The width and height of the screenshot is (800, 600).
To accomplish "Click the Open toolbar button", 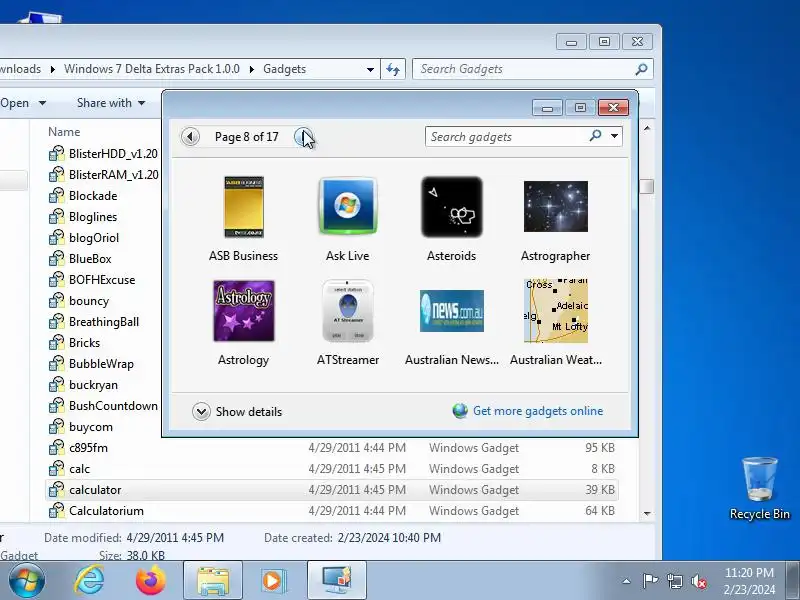I will tap(14, 103).
